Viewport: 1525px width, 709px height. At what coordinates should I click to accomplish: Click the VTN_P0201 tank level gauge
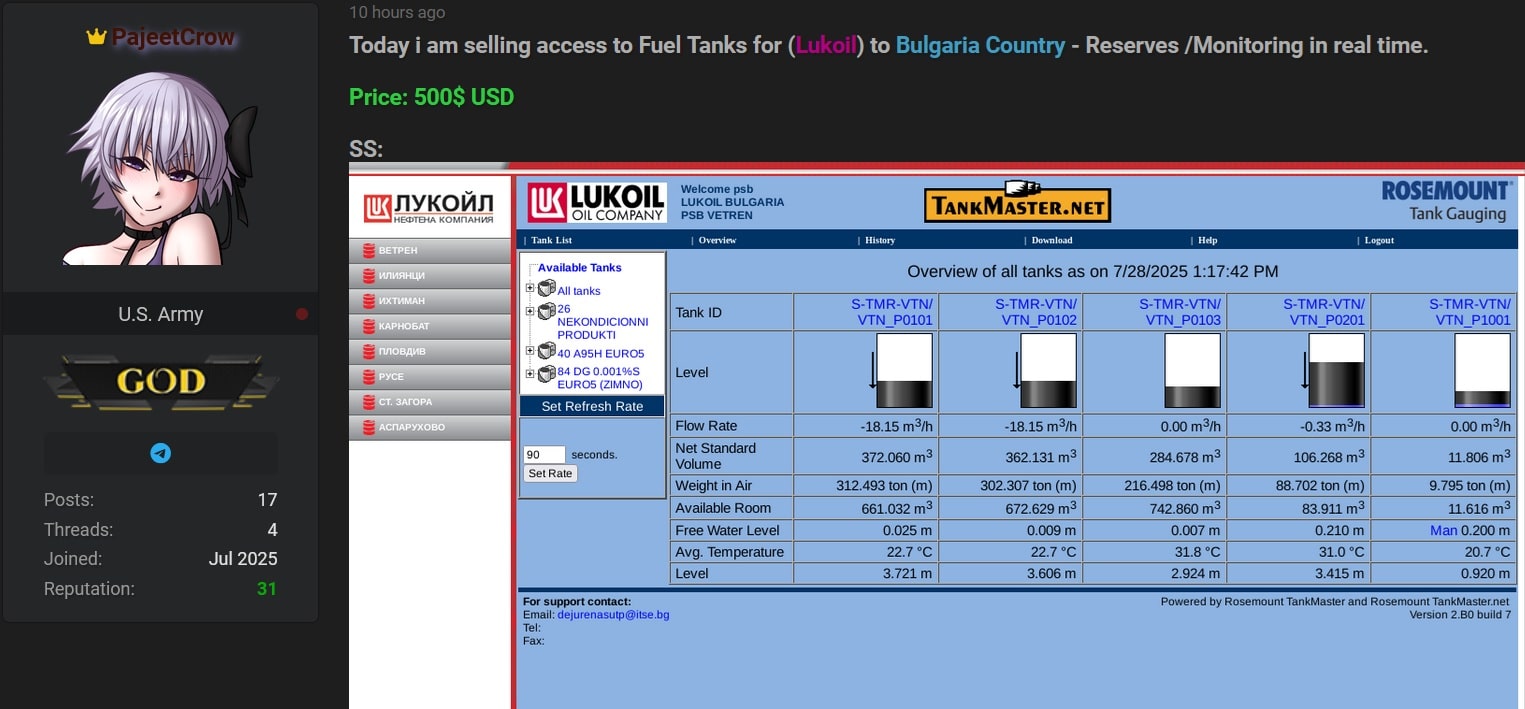(1336, 371)
